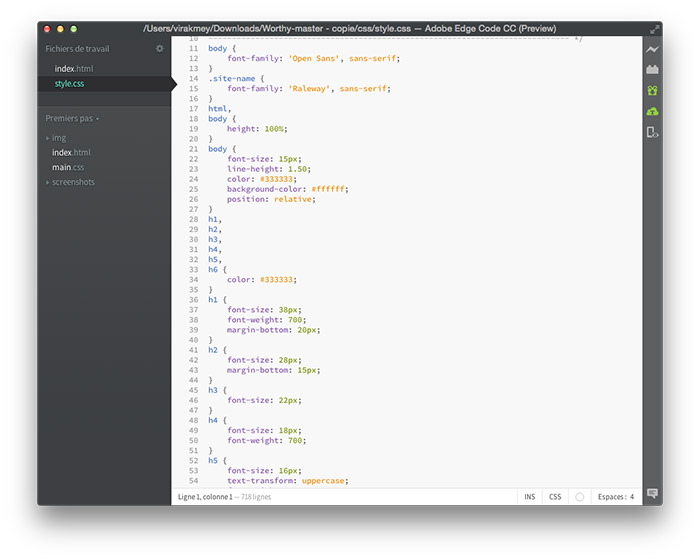Click the linting status circle indicator
This screenshot has width=700, height=559.
579,497
